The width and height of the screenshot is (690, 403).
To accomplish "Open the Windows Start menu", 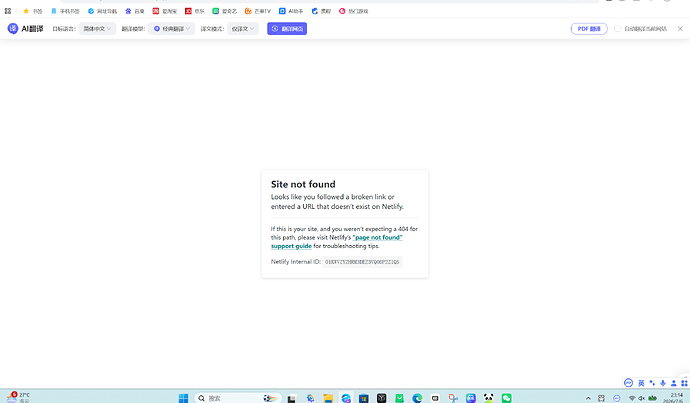I will click(x=184, y=398).
